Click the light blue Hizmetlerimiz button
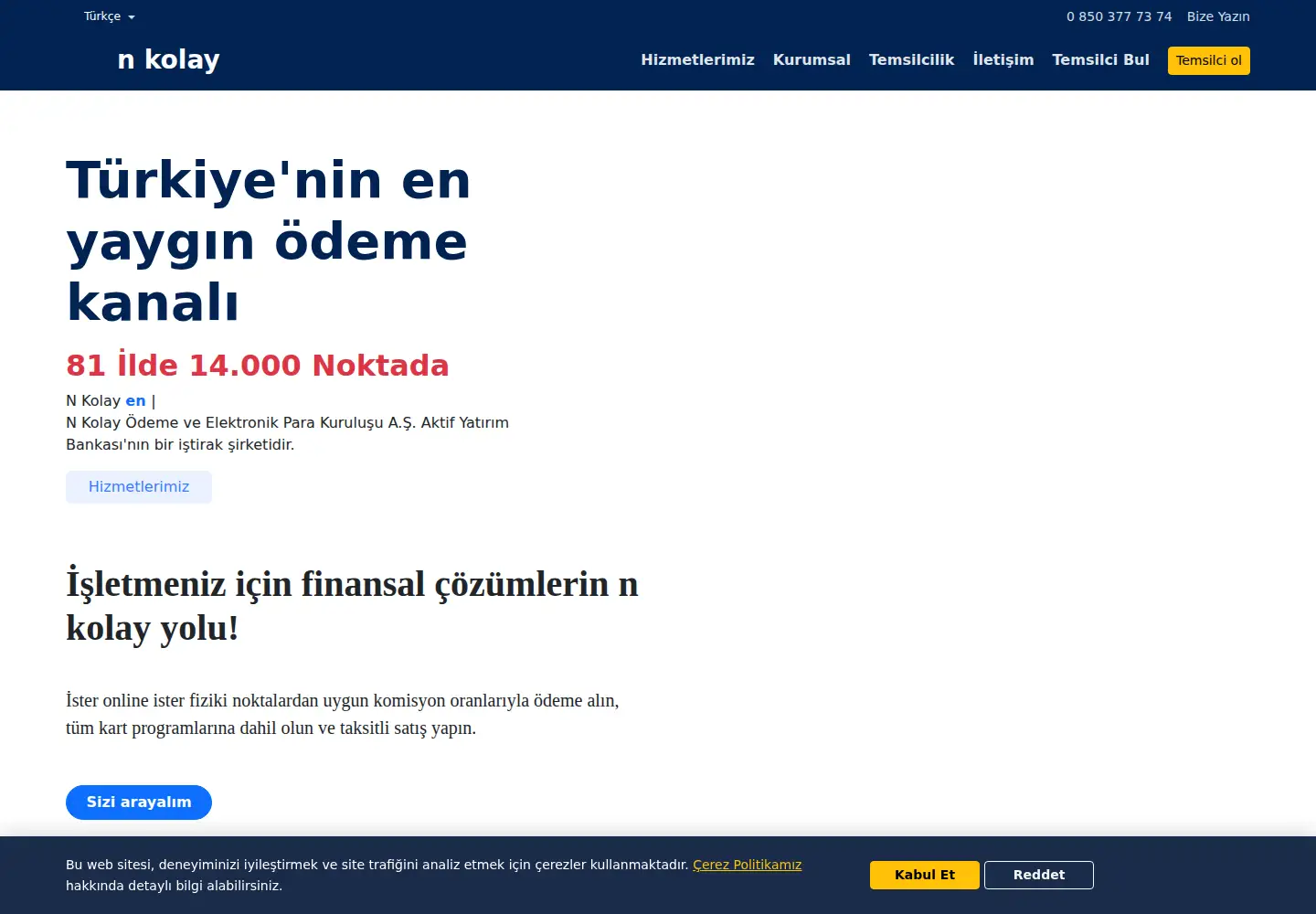This screenshot has height=914, width=1316. (139, 487)
